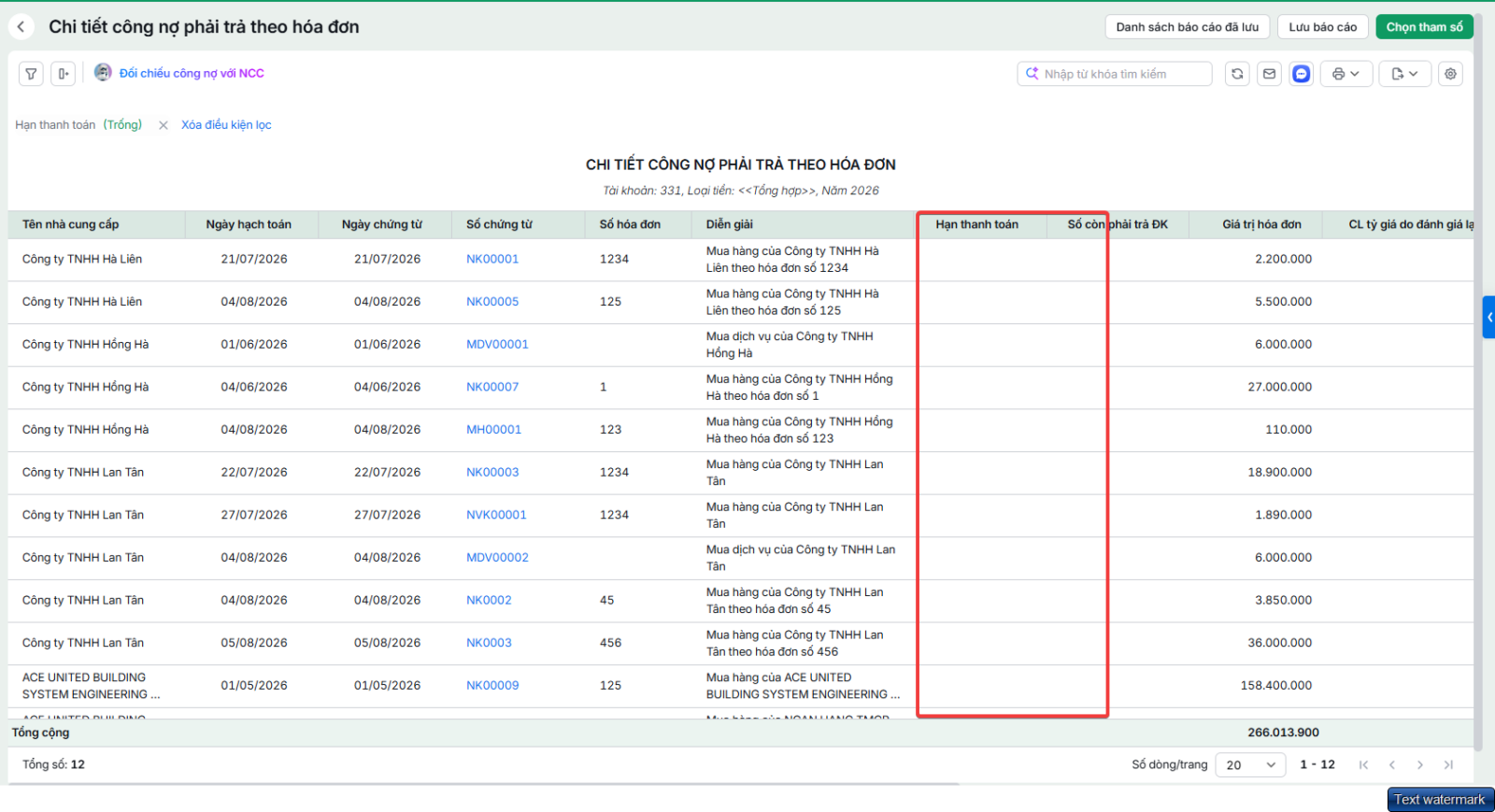1495x812 pixels.
Task: Click the refresh data icon
Action: pyautogui.click(x=1237, y=74)
